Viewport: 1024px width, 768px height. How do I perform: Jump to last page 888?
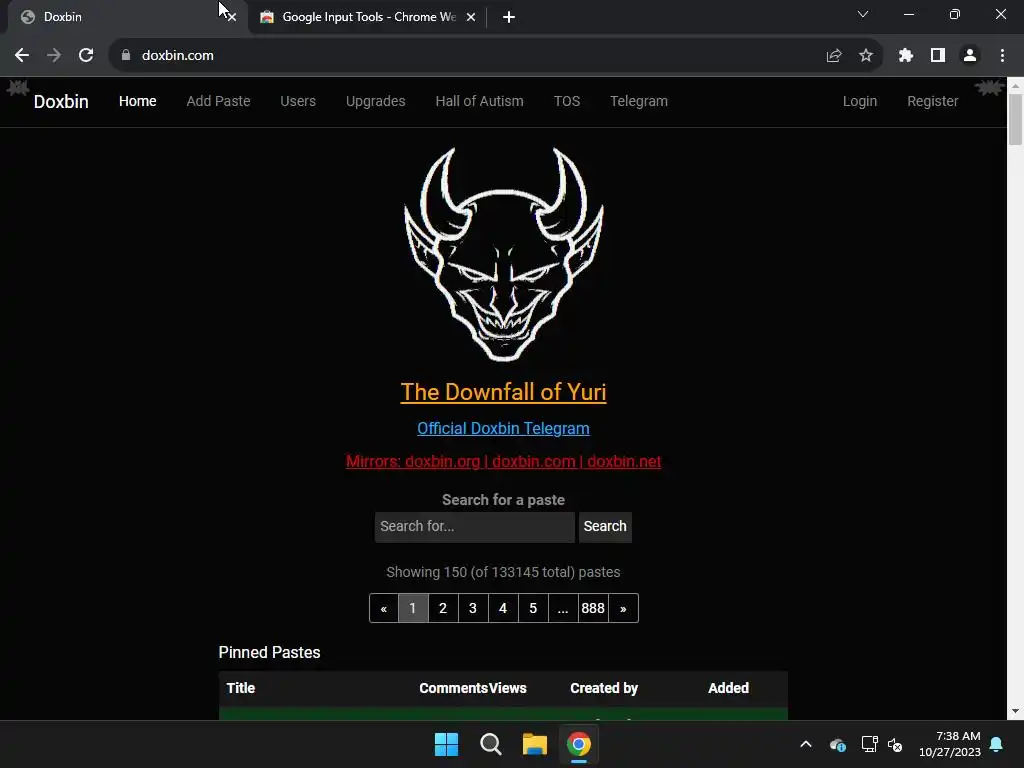tap(593, 609)
